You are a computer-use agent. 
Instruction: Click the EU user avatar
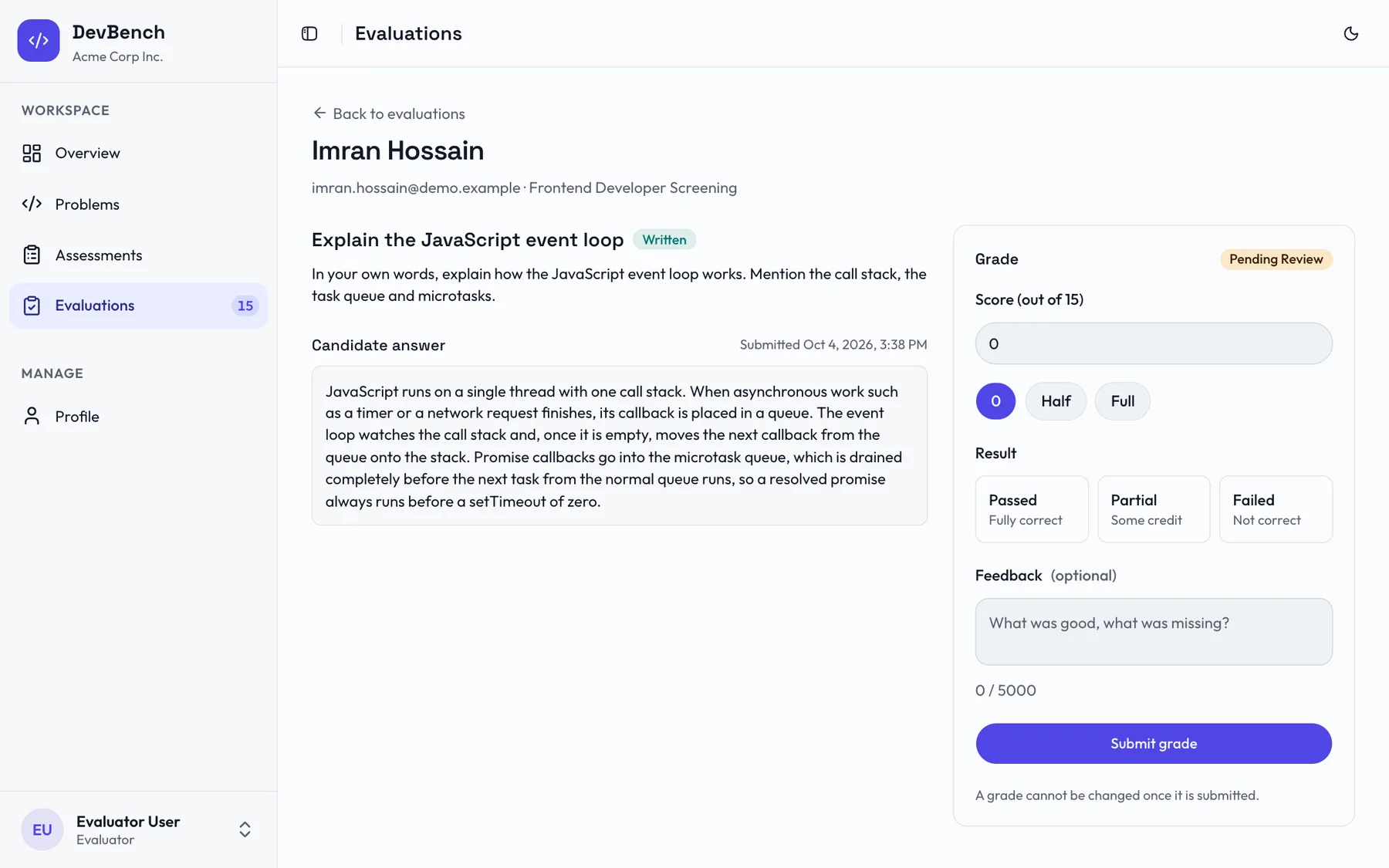42,829
